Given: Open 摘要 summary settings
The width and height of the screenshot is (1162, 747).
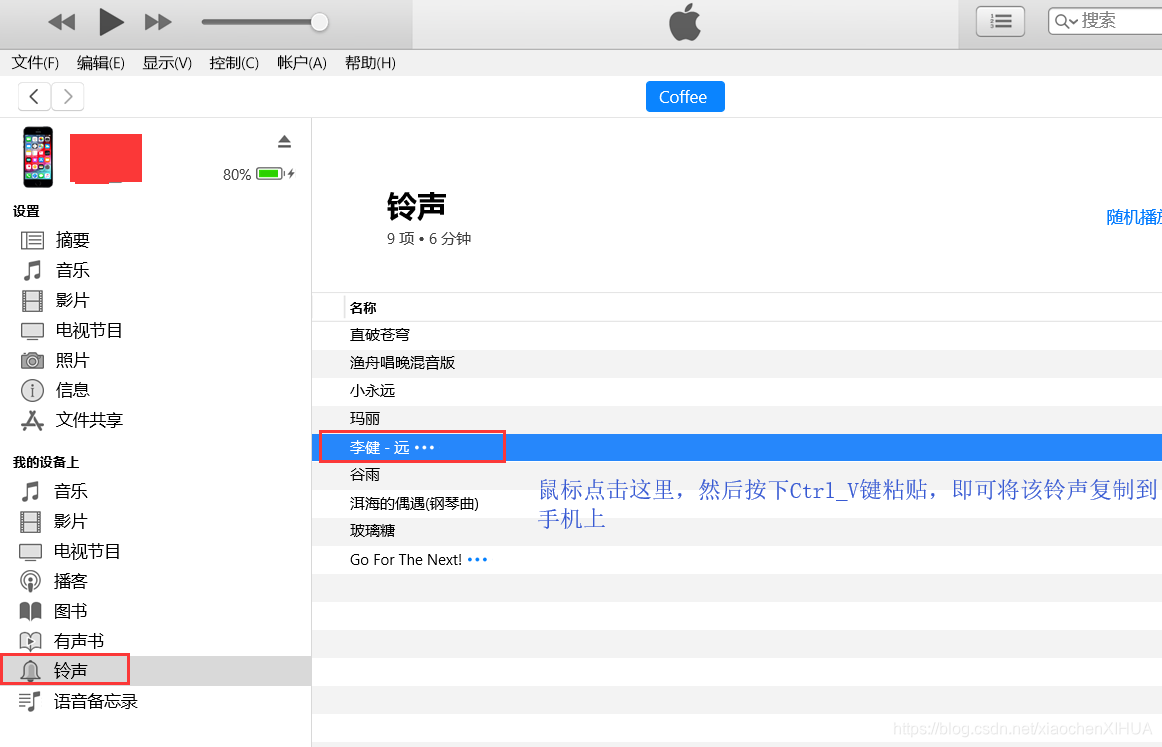Looking at the screenshot, I should coord(73,240).
